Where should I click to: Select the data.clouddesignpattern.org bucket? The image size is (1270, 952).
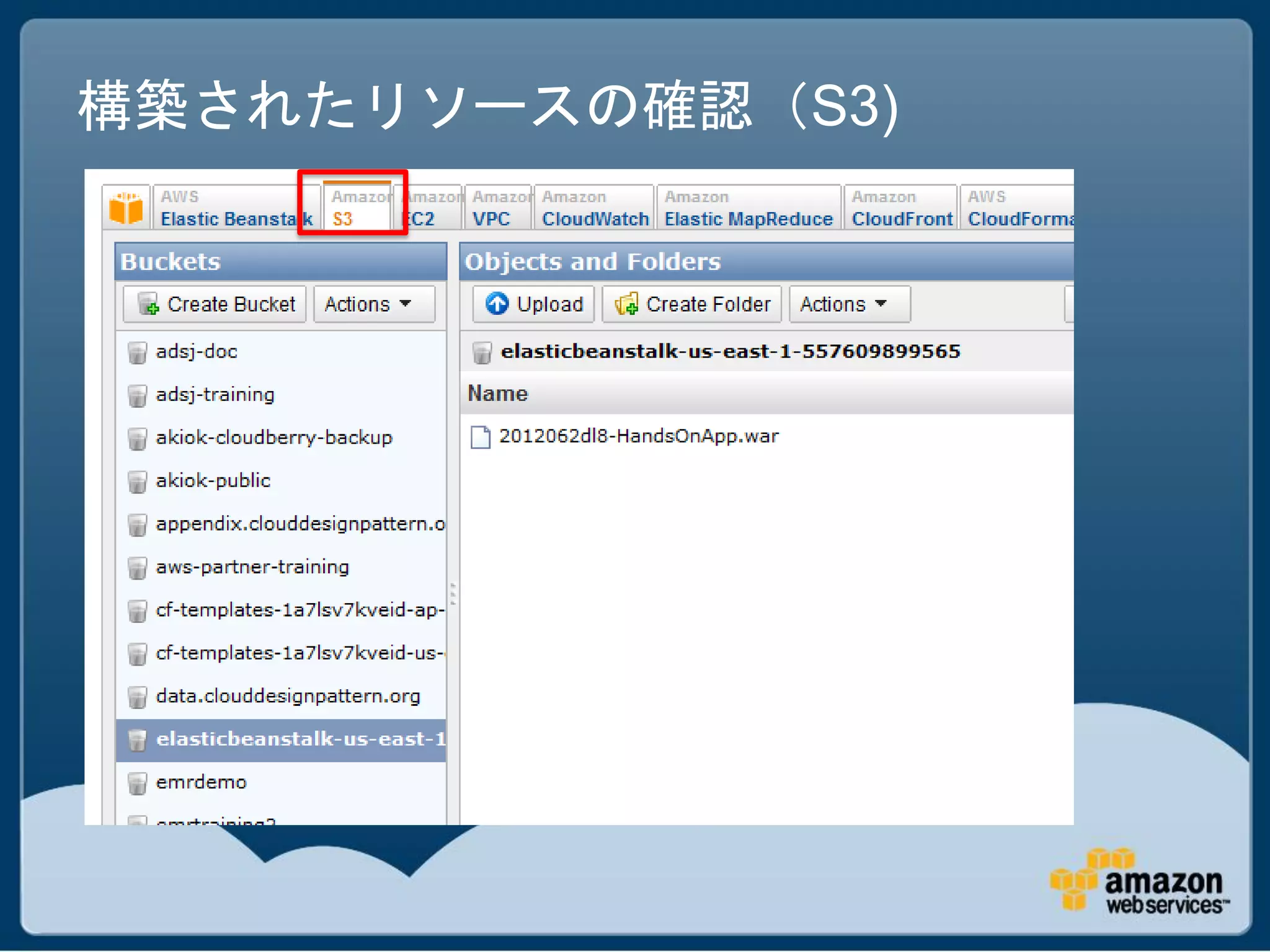(x=288, y=696)
